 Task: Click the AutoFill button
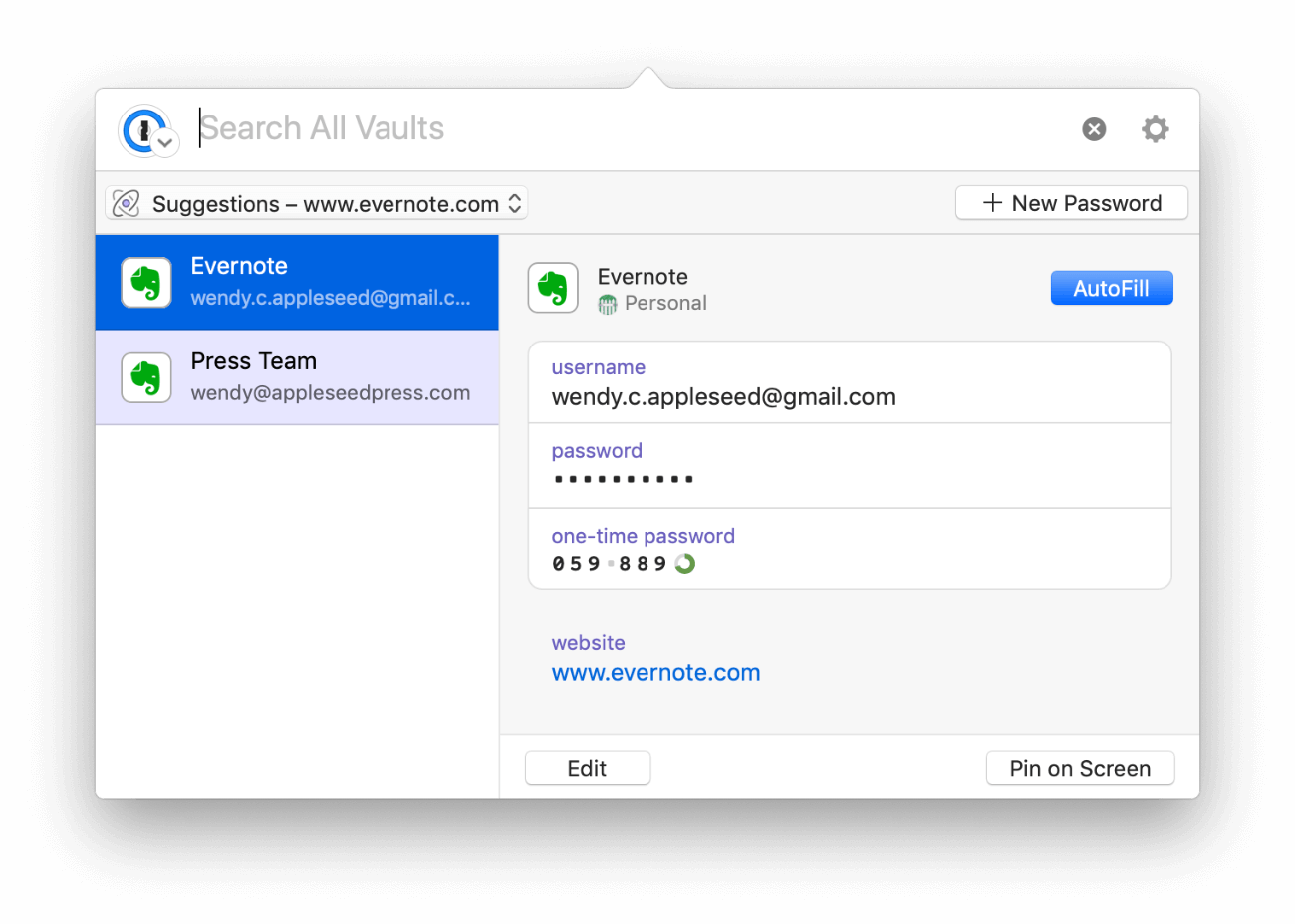point(1112,288)
